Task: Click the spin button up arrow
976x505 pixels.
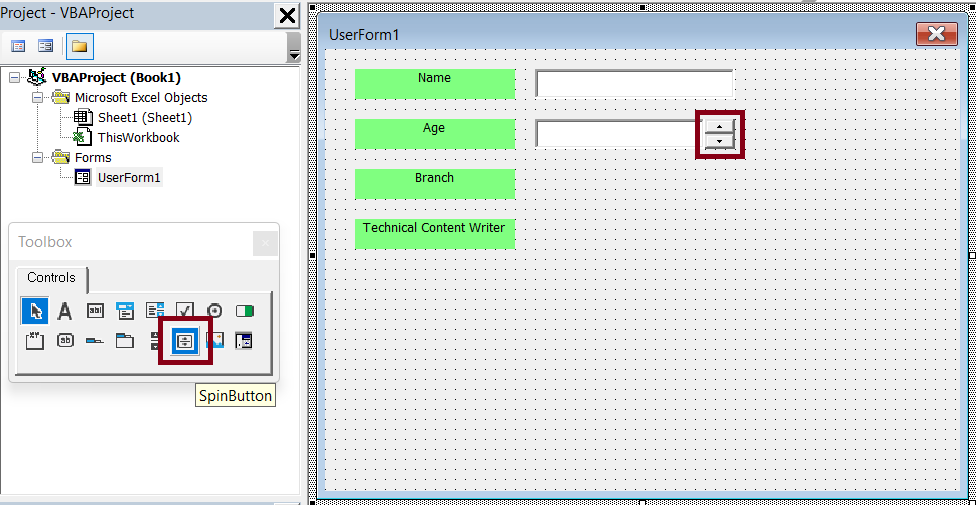Action: [x=720, y=126]
